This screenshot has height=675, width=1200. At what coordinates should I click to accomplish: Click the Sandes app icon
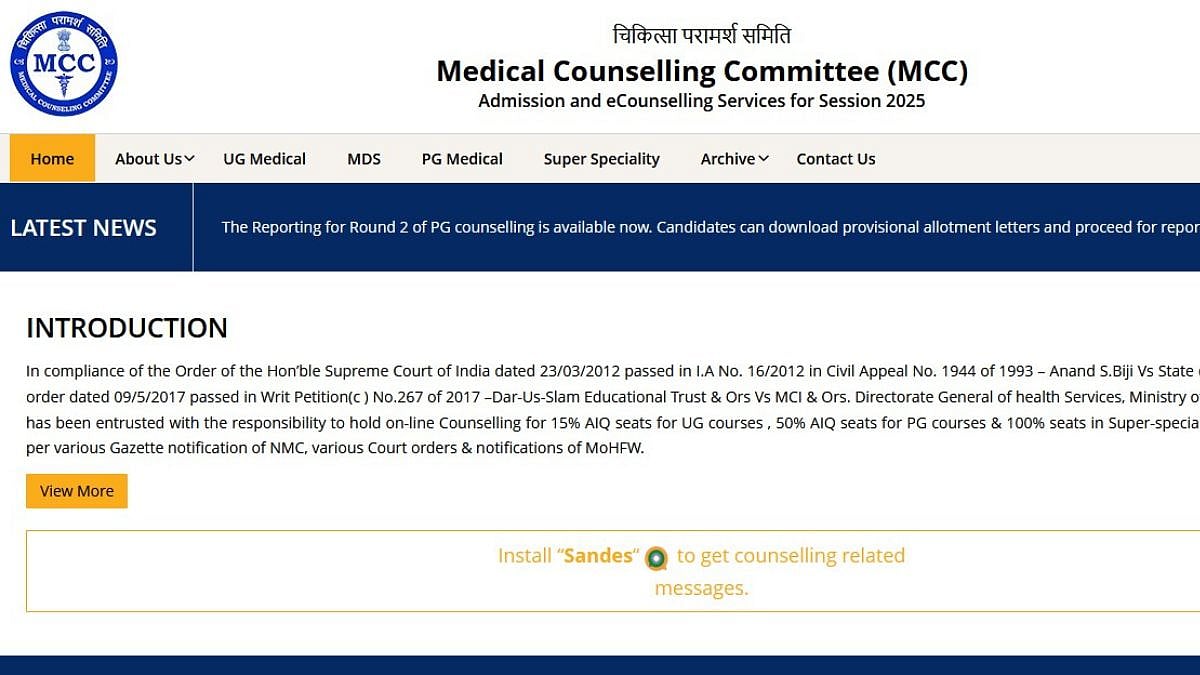(x=656, y=558)
